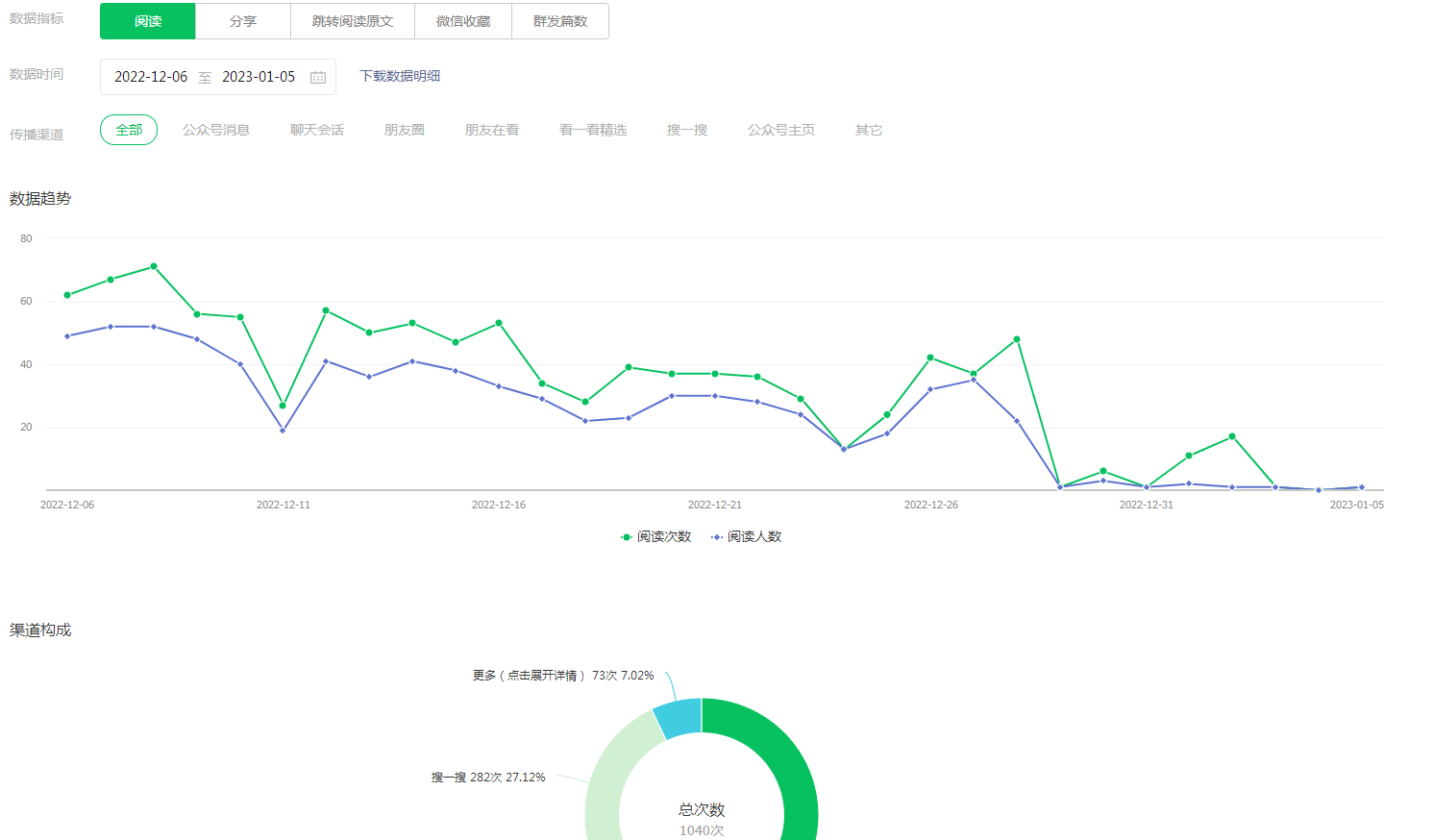Click blue 阅读人数 point on 2022-12-06
Screen dimensions: 1433x840
click(x=67, y=336)
